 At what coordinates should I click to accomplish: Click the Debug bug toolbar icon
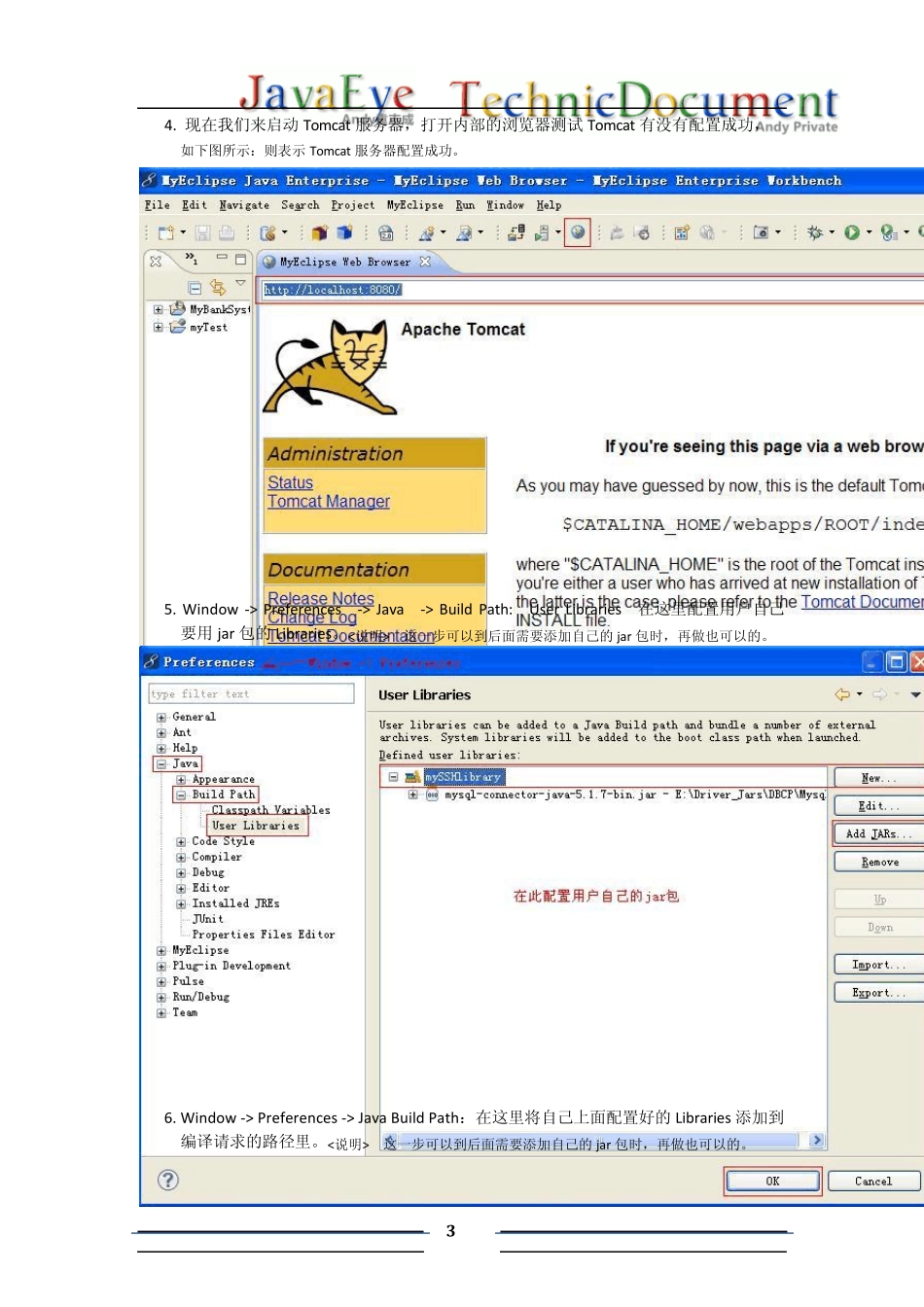click(x=815, y=232)
